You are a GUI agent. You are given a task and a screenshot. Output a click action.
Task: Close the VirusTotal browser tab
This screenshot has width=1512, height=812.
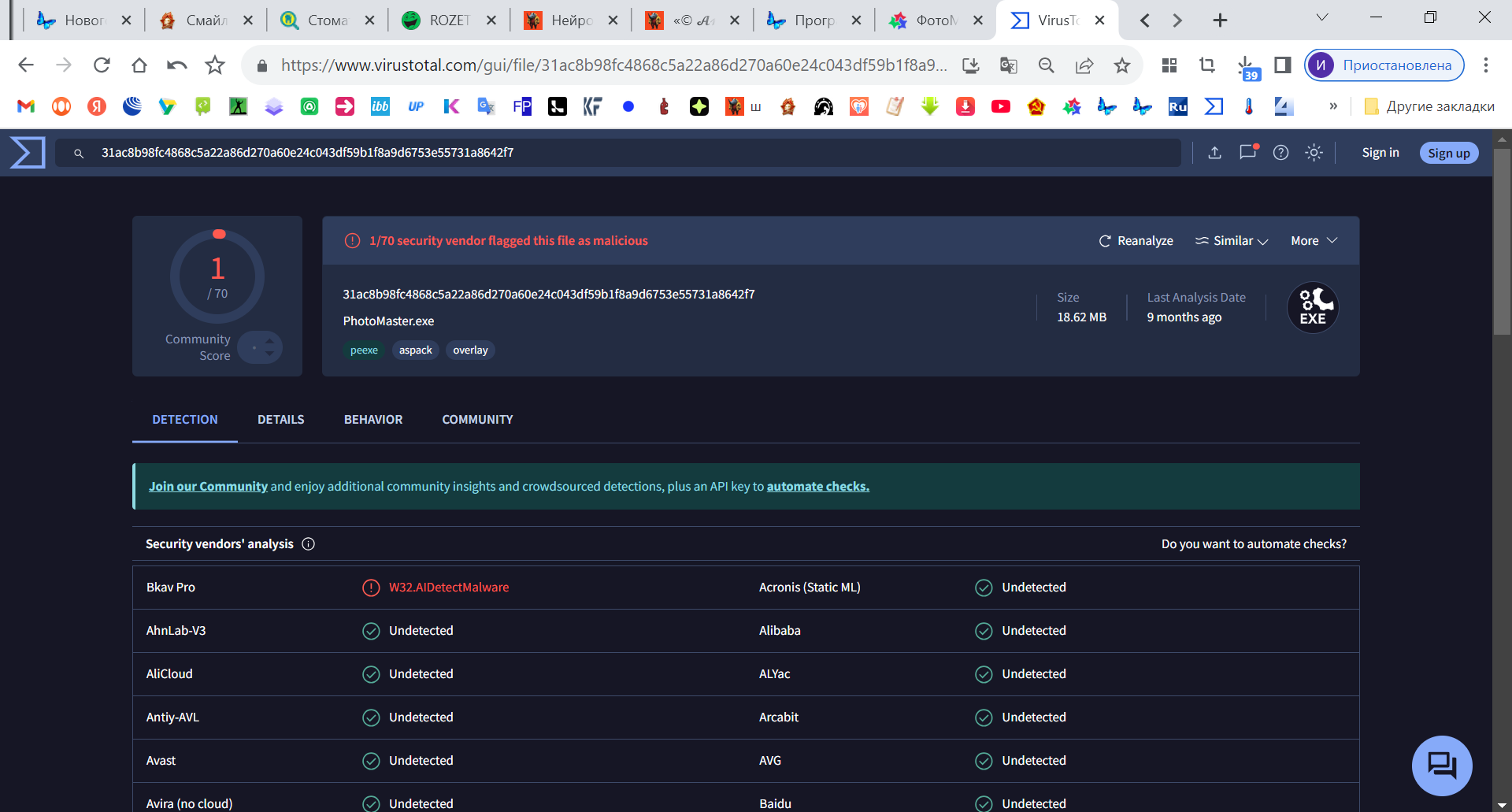coord(1100,20)
